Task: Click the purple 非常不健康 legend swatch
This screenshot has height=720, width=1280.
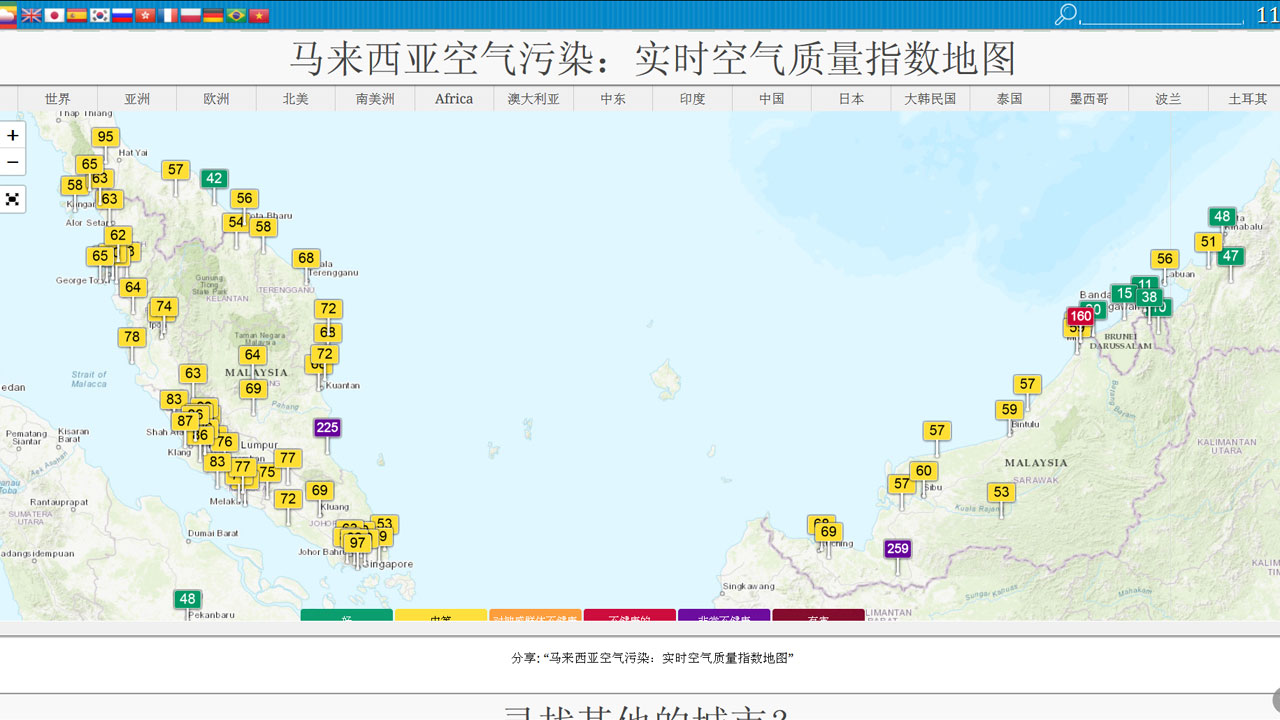Action: click(724, 616)
